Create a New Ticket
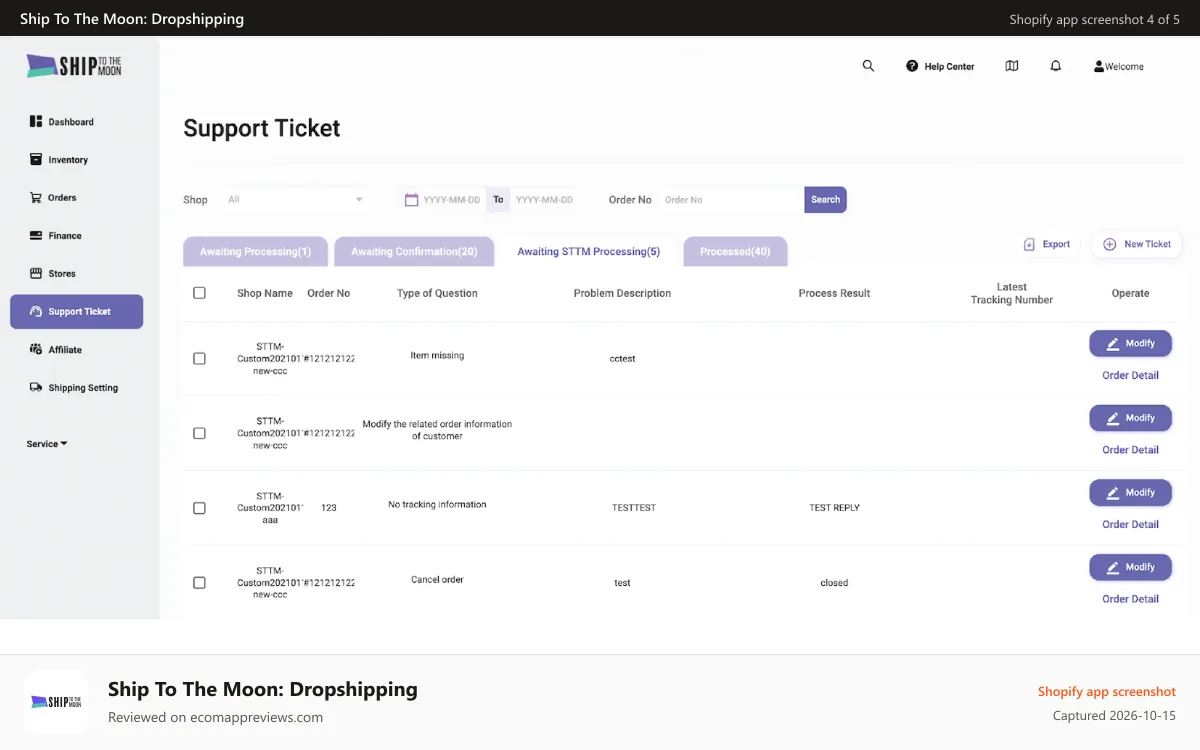This screenshot has width=1200, height=750. point(1137,244)
